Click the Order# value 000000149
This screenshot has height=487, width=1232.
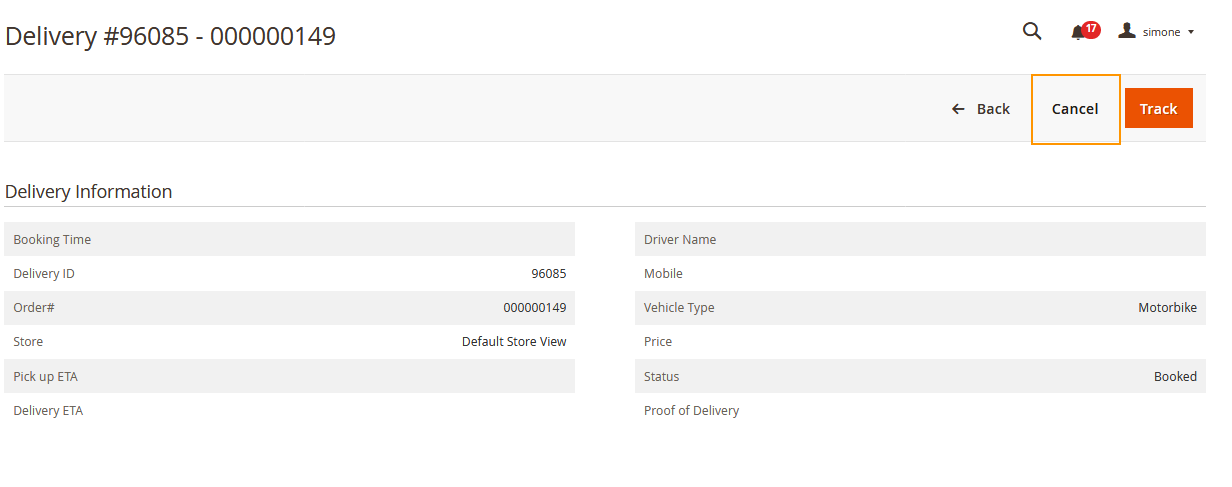pos(535,308)
